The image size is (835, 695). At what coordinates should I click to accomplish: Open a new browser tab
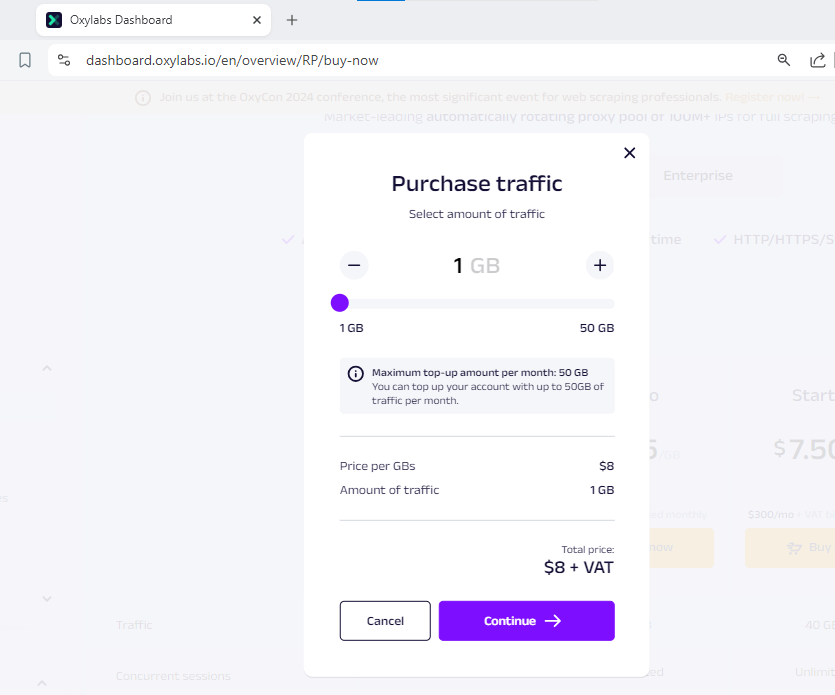[x=292, y=20]
